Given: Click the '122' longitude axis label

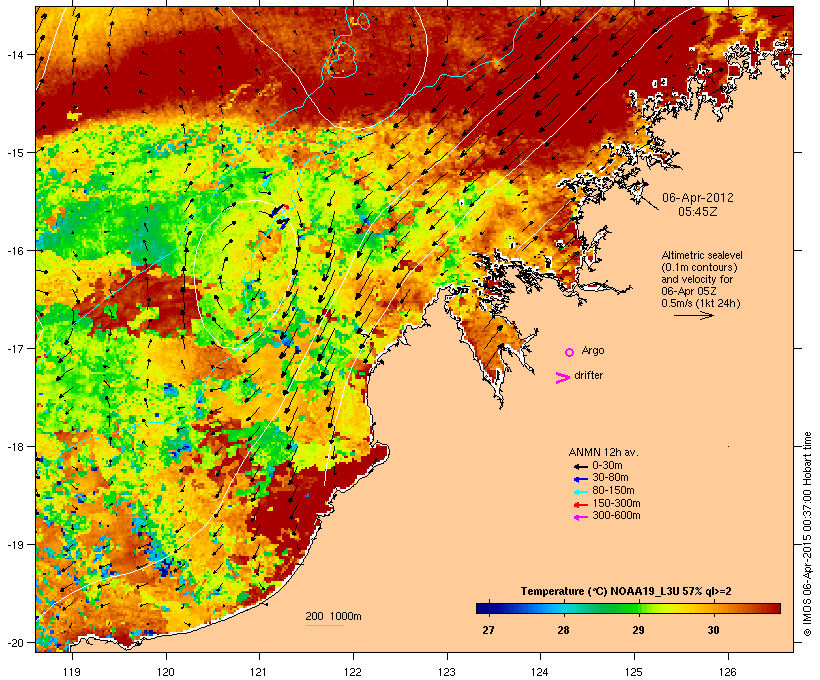Looking at the screenshot, I should [x=352, y=672].
